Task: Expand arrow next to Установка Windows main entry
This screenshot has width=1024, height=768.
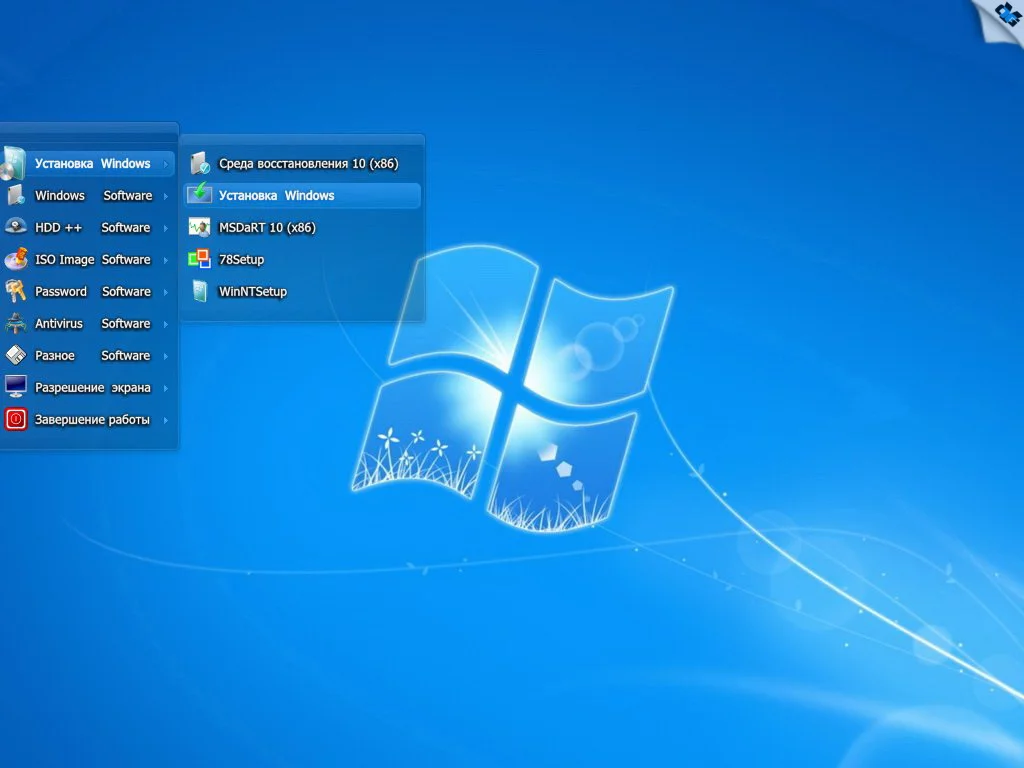Action: pyautogui.click(x=165, y=164)
